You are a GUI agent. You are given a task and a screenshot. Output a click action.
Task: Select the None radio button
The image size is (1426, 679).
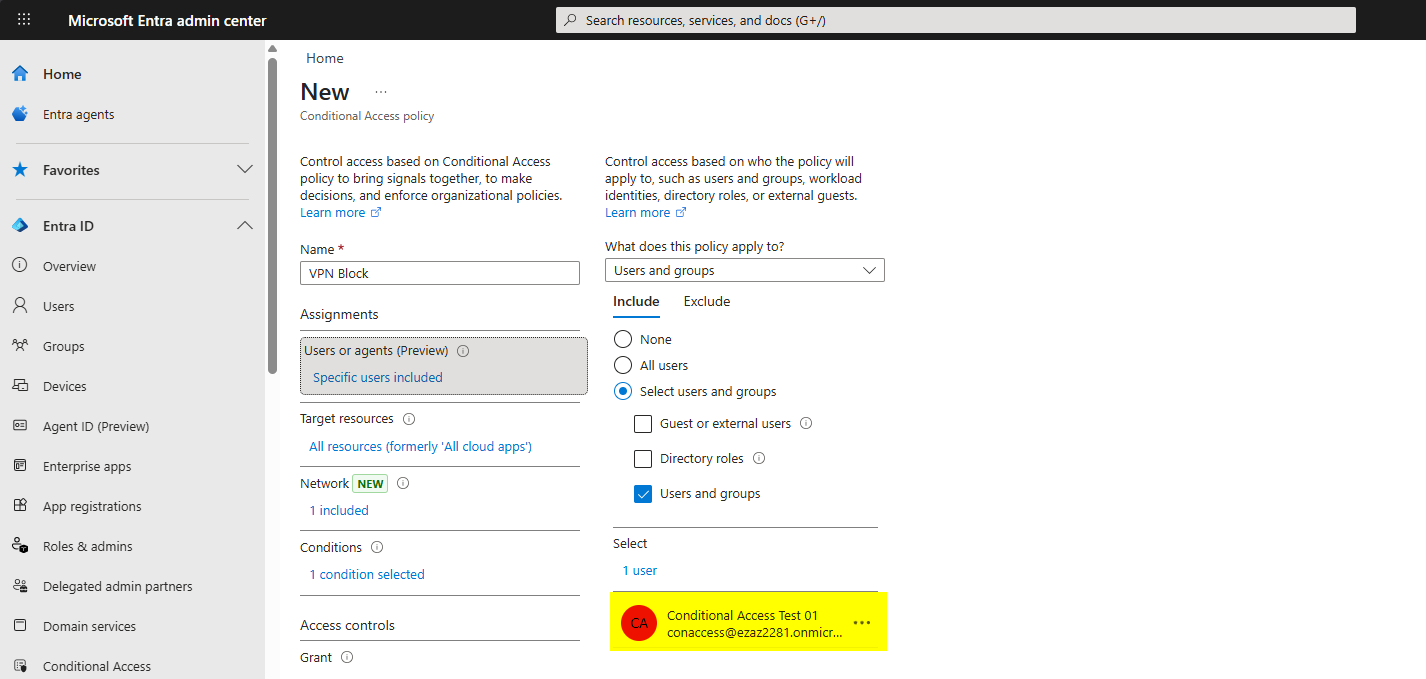pos(623,339)
